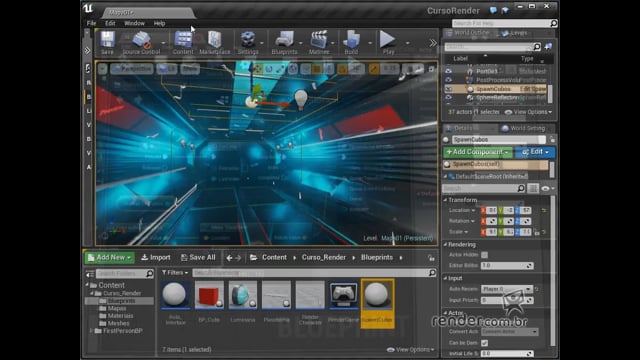Open Details property matrix grid icon

(533, 188)
